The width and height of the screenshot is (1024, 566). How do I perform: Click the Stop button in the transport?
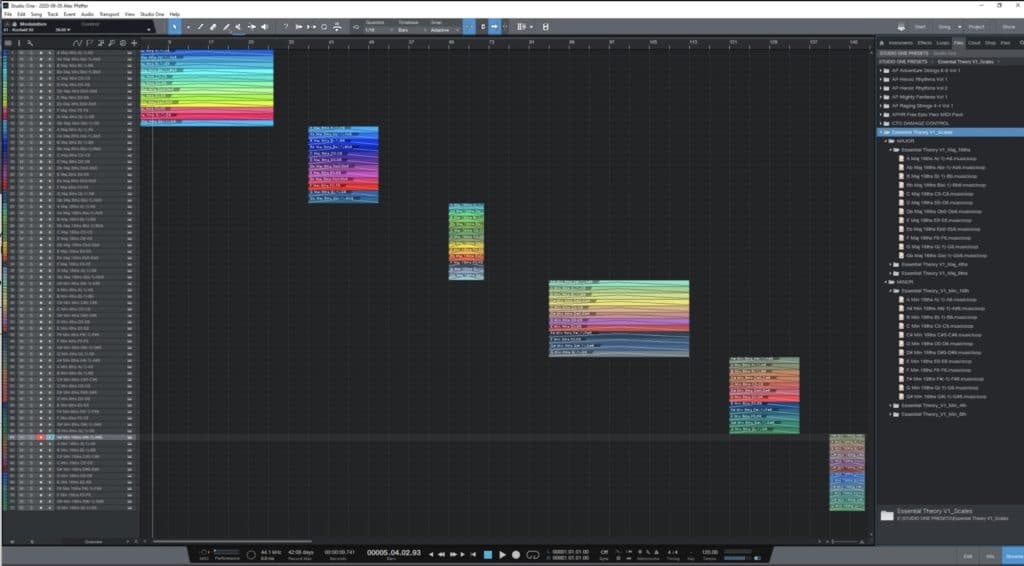coord(487,554)
